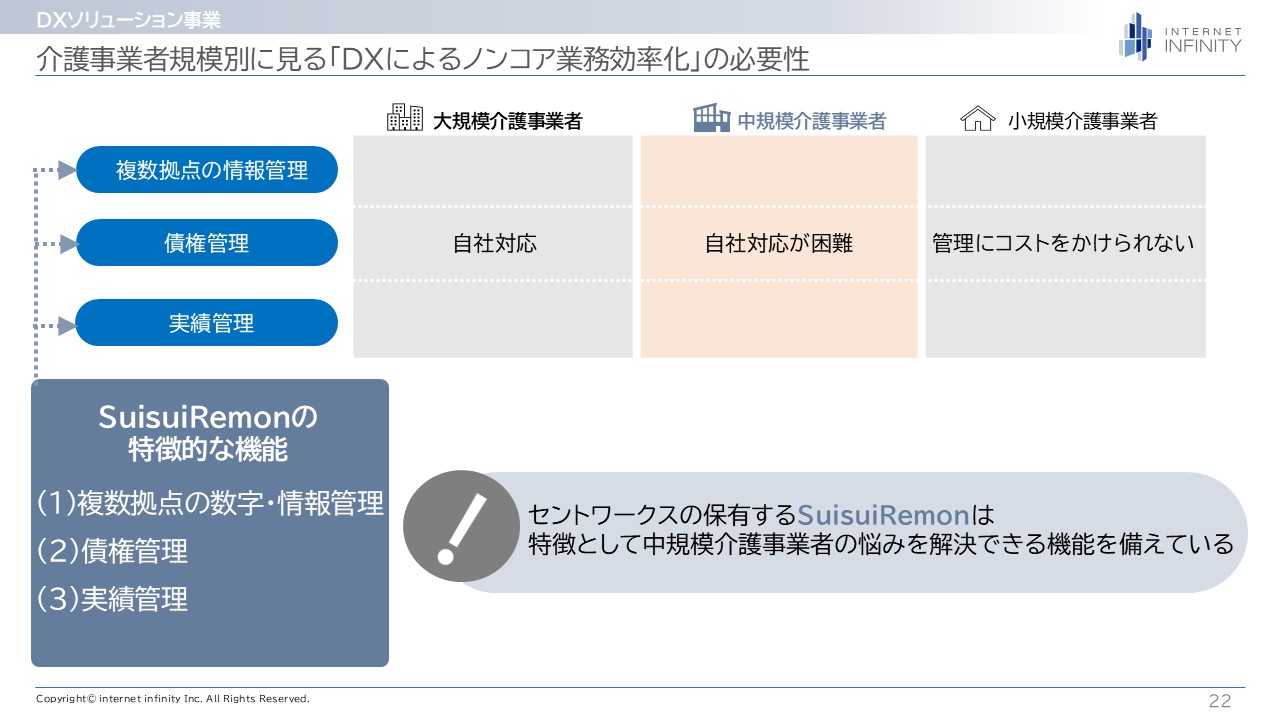Select the 実績管理 blue button
The image size is (1280, 720).
(x=207, y=323)
